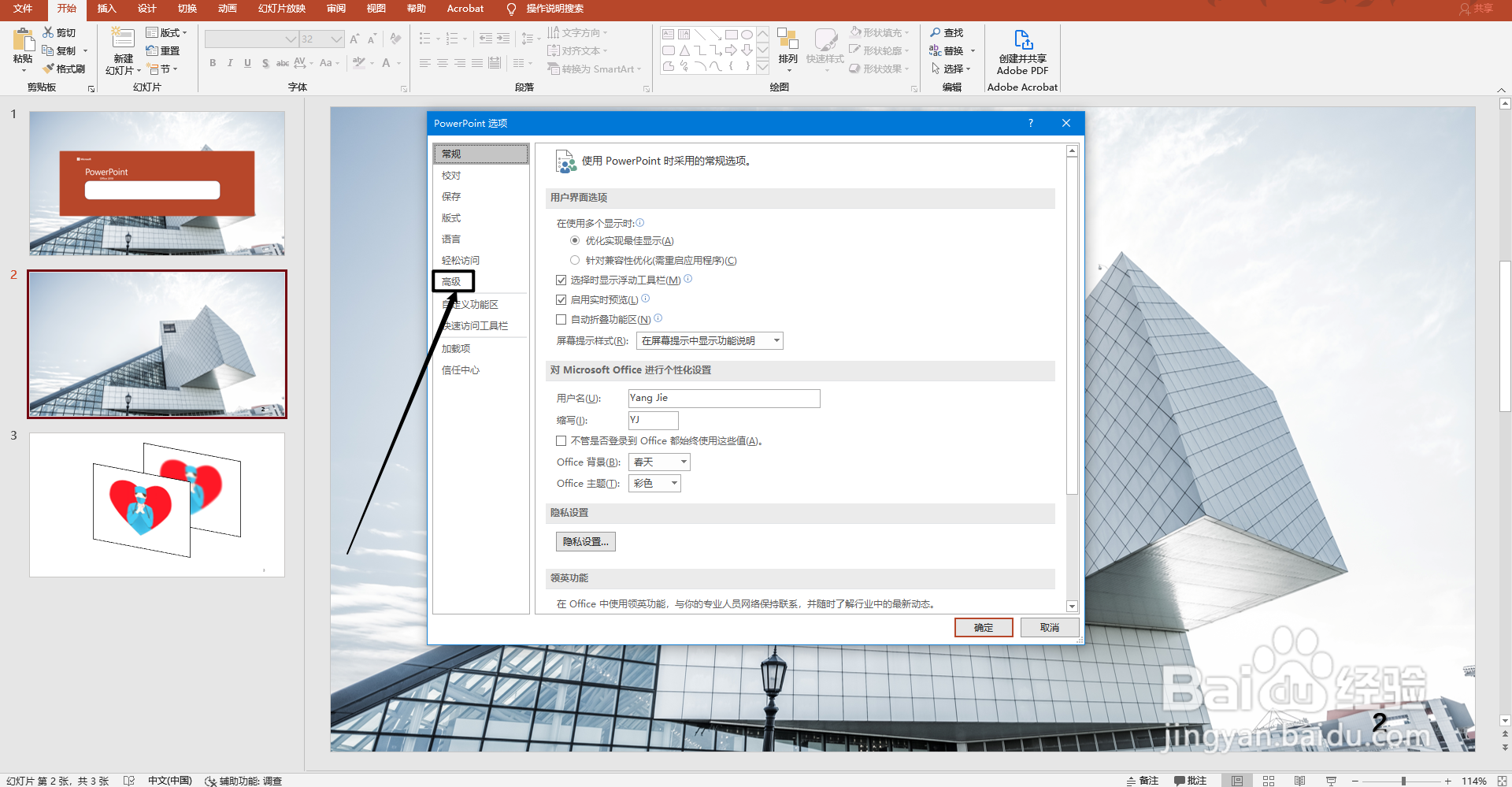Open the Design ribbon tab
The height and width of the screenshot is (787, 1512).
pos(146,9)
